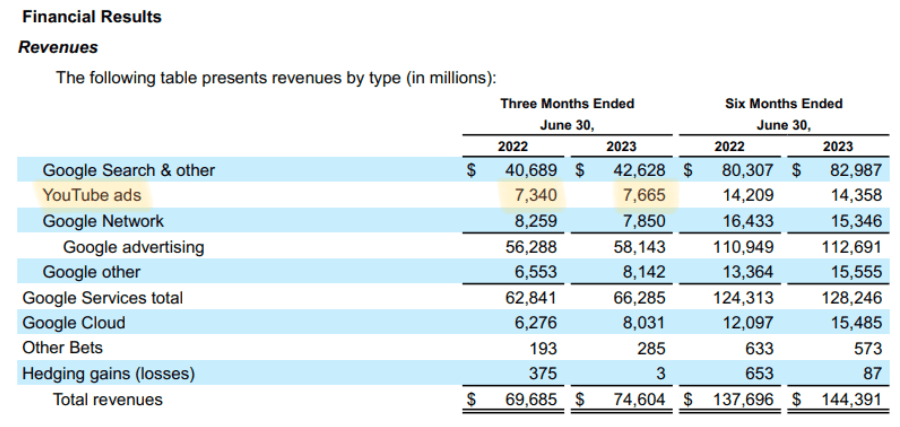Click Google Services total value 124,313
The height and width of the screenshot is (427, 900).
point(743,298)
